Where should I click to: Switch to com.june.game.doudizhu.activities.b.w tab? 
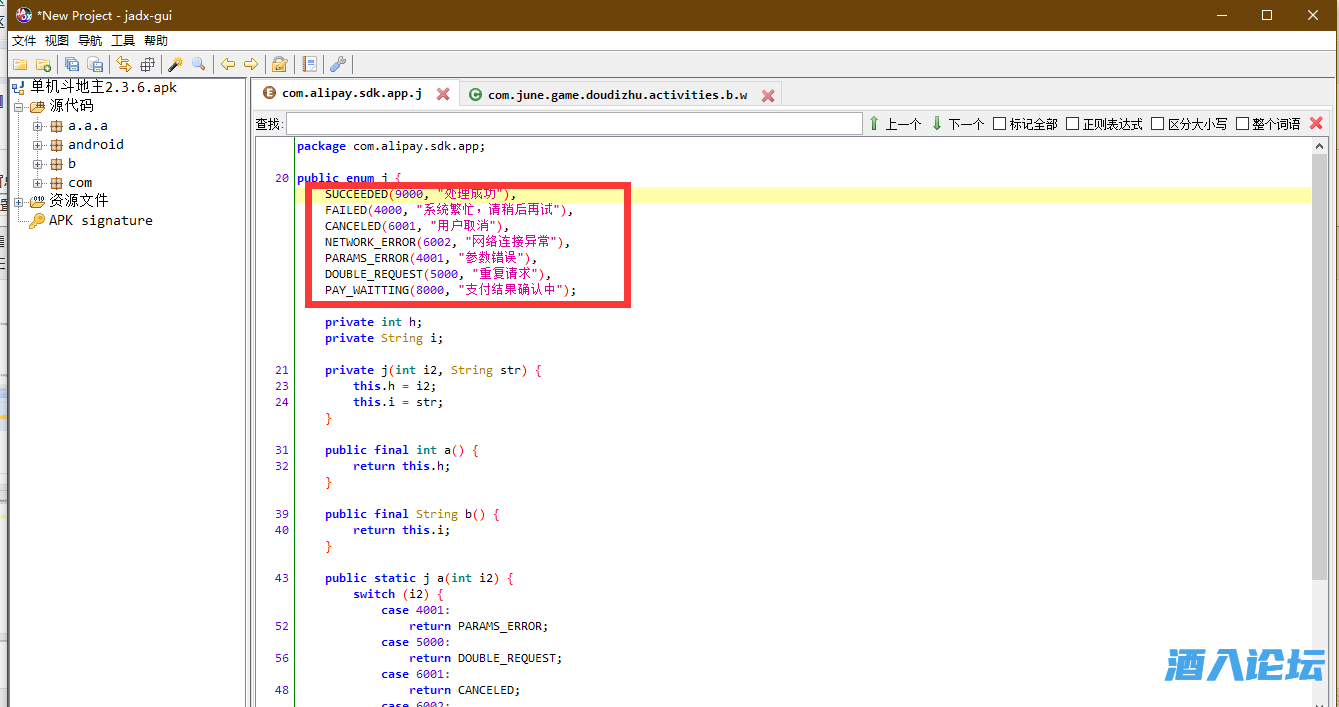click(x=617, y=95)
